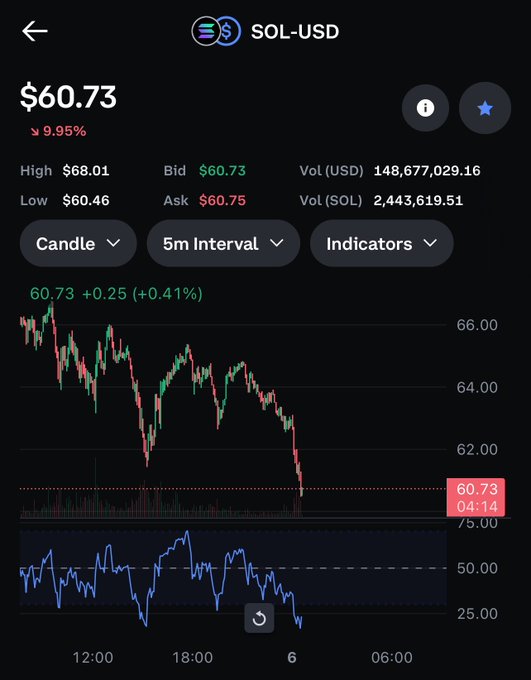Image resolution: width=531 pixels, height=680 pixels.
Task: Tap the red Ask price $60.75
Action: coord(222,200)
